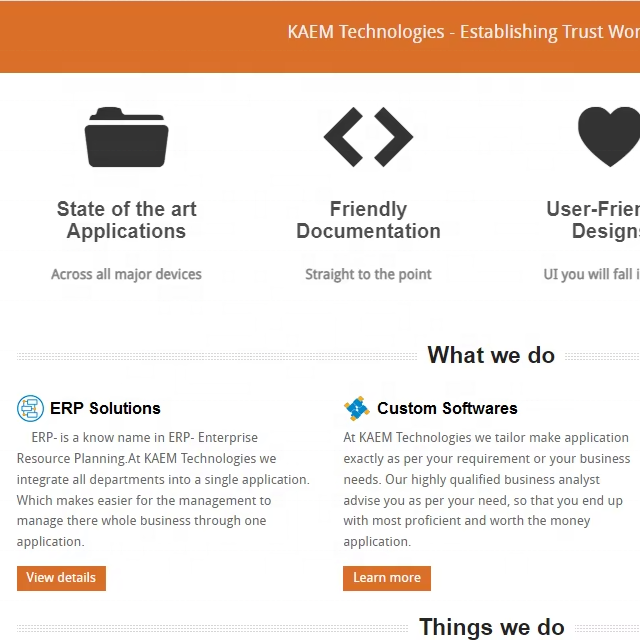Click the heart icon
The width and height of the screenshot is (640, 640).
point(610,136)
